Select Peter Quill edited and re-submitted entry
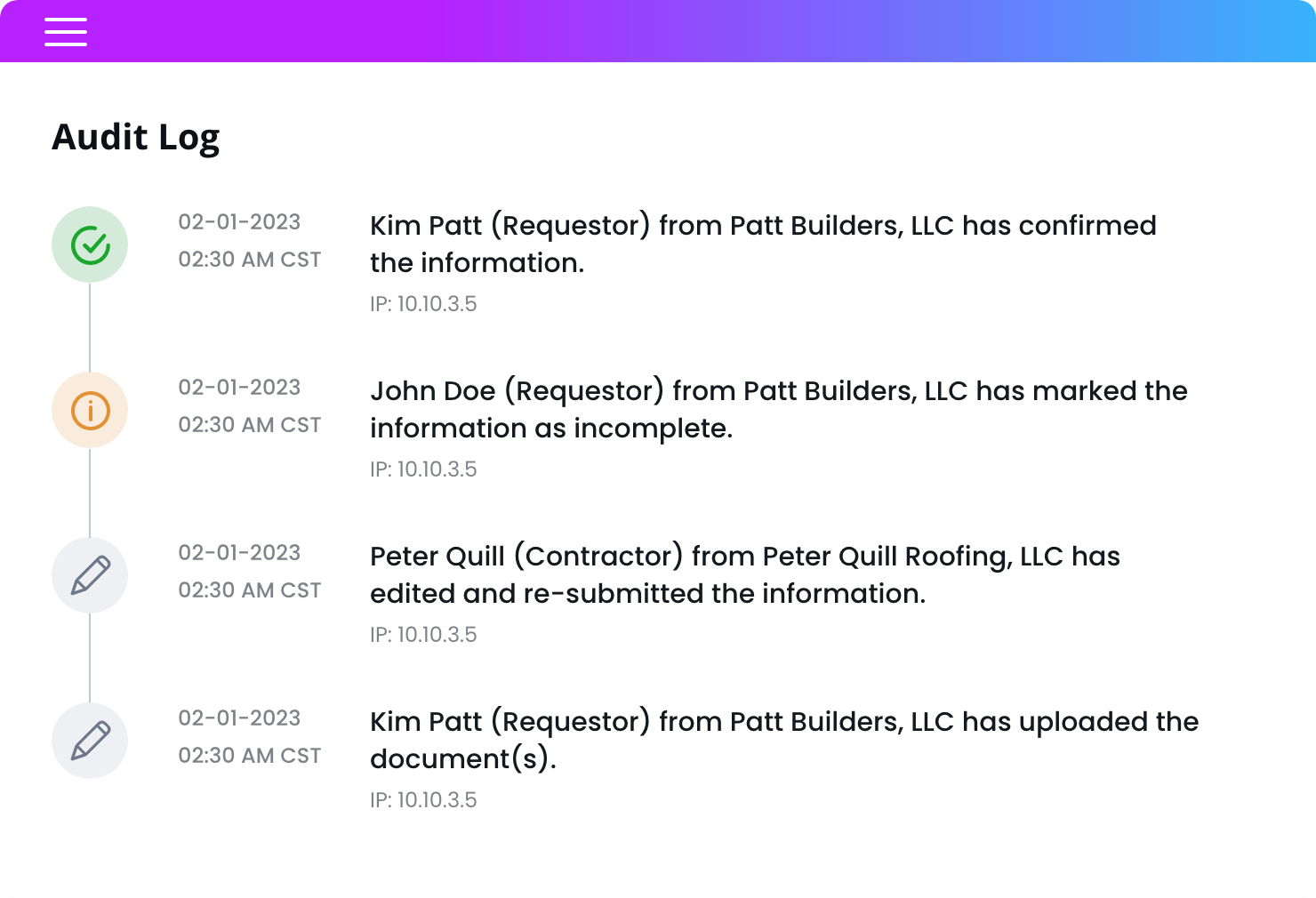This screenshot has width=1316, height=898. (745, 574)
